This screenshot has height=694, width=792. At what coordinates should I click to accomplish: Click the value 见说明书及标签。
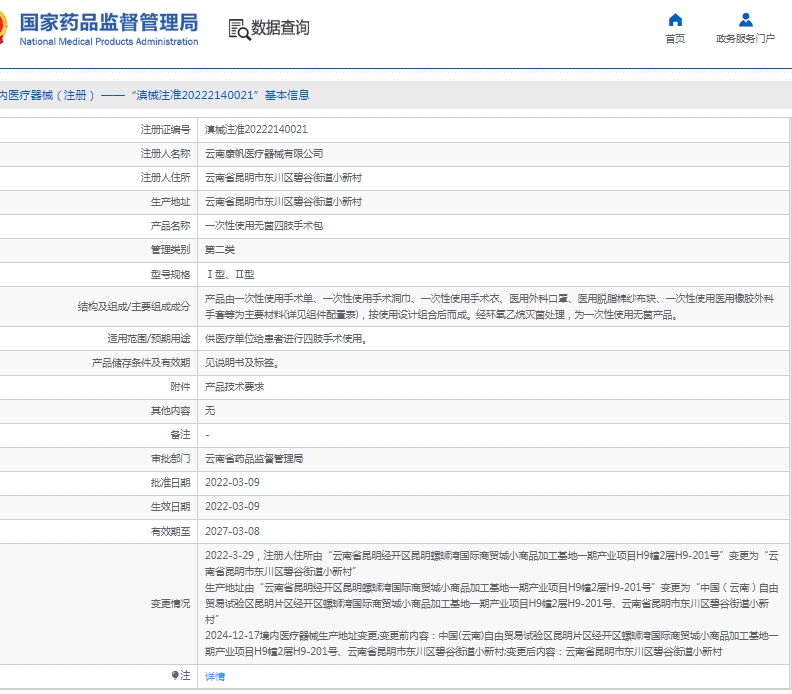click(242, 363)
